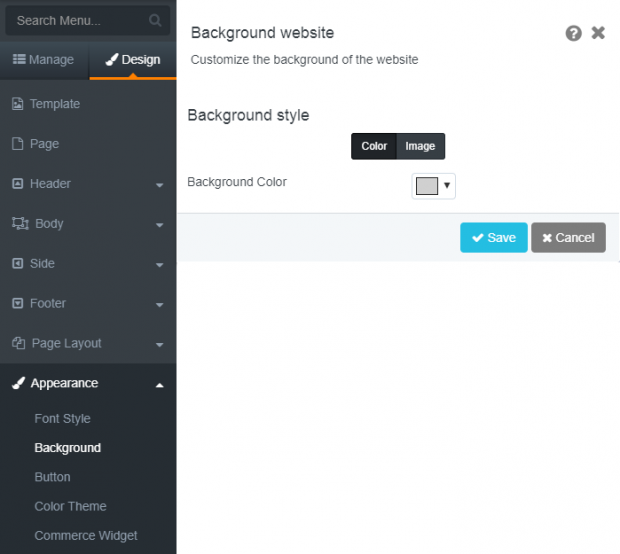The height and width of the screenshot is (554, 620).
Task: Open Button appearance settings
Action: click(x=52, y=477)
